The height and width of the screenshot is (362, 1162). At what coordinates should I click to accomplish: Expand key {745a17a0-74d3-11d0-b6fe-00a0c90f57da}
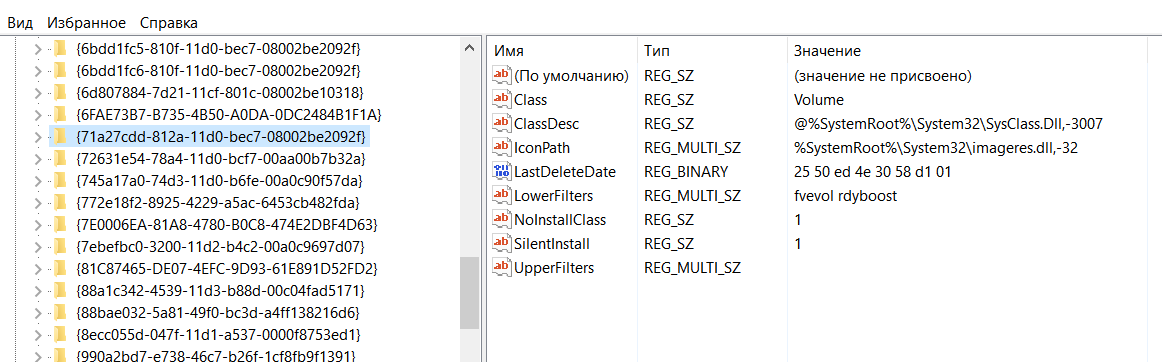[38, 180]
